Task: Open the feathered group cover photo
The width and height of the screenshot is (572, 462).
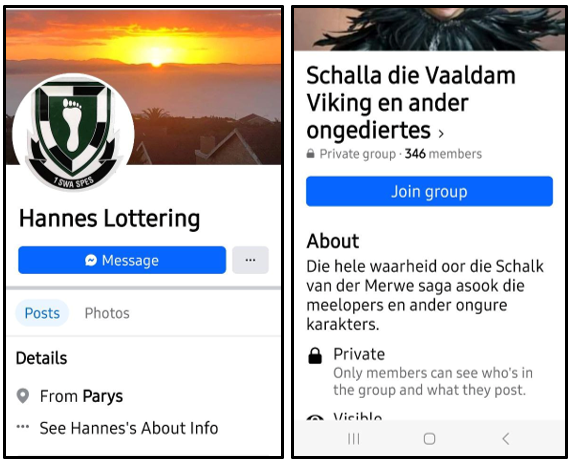Action: [429, 29]
